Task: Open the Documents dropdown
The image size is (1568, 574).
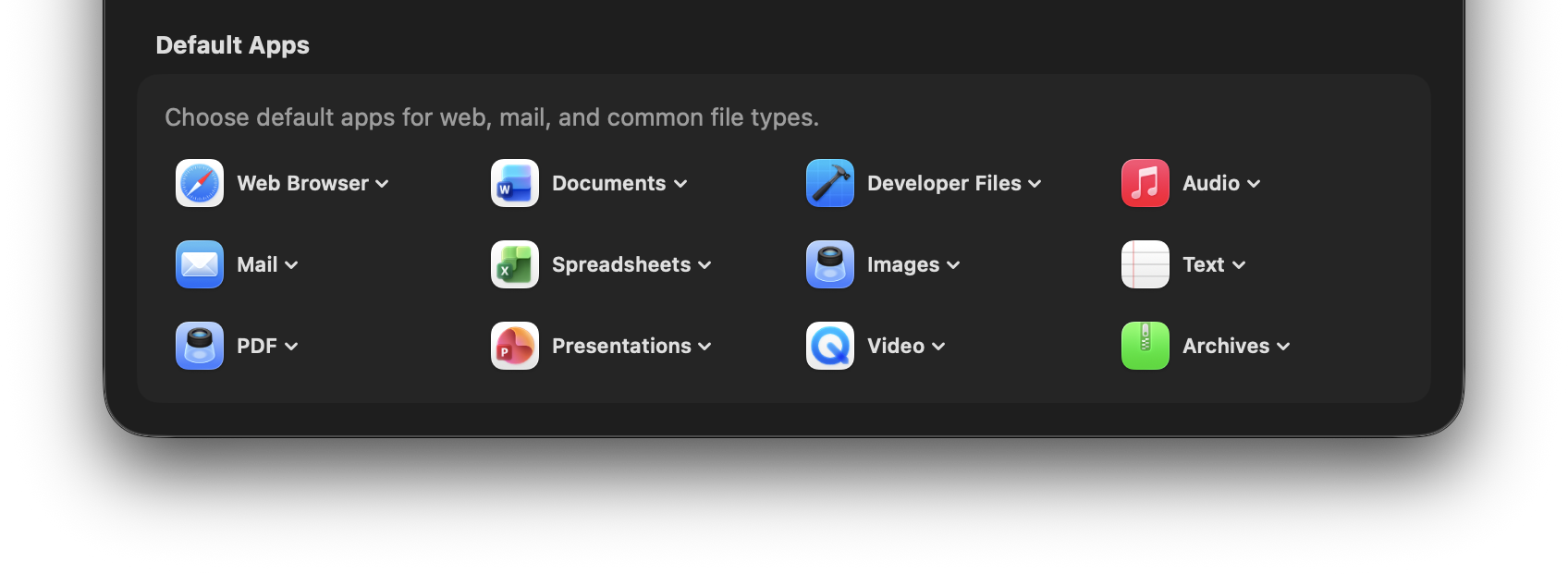Action: tap(619, 183)
